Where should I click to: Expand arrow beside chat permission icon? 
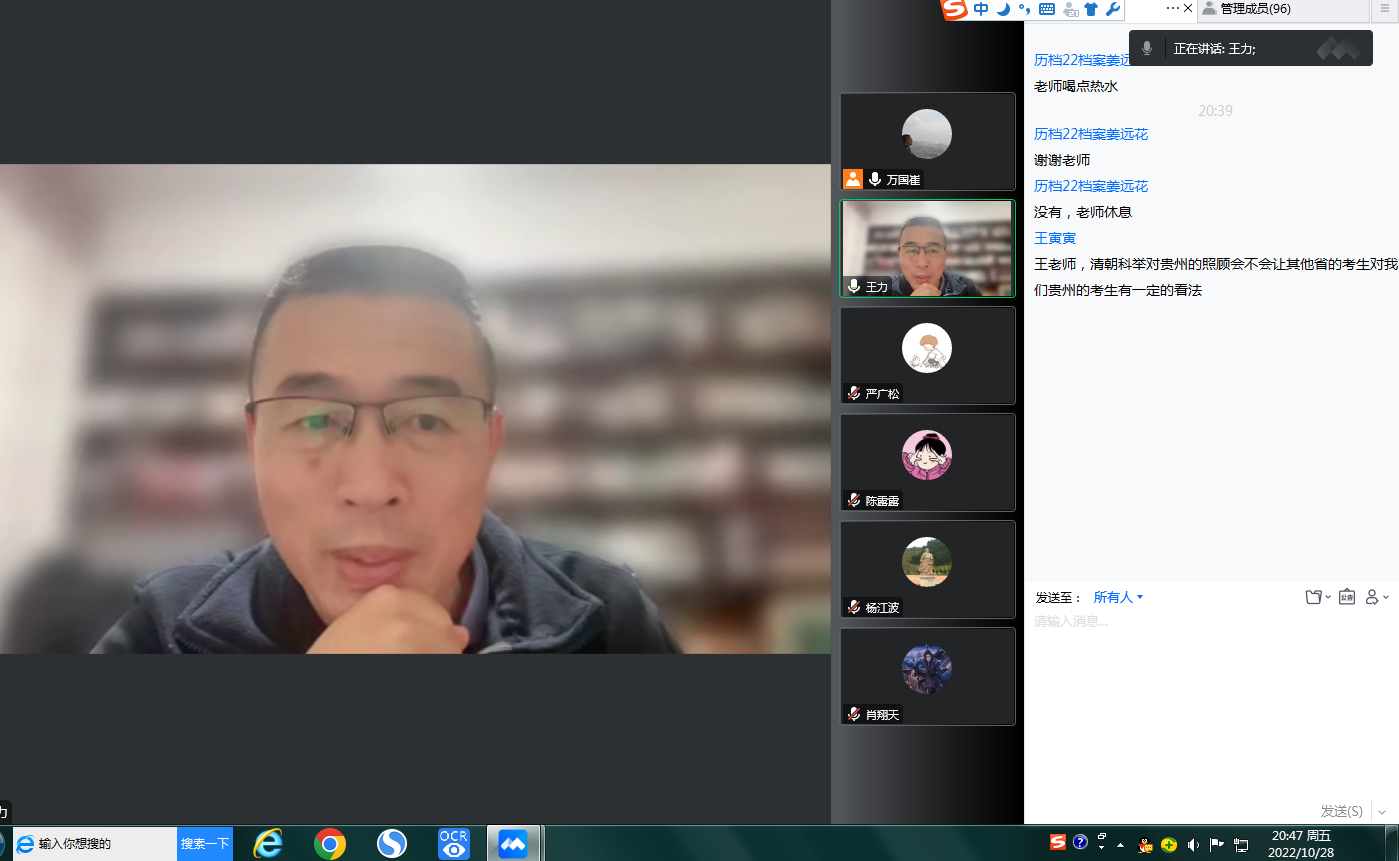pyautogui.click(x=1386, y=598)
